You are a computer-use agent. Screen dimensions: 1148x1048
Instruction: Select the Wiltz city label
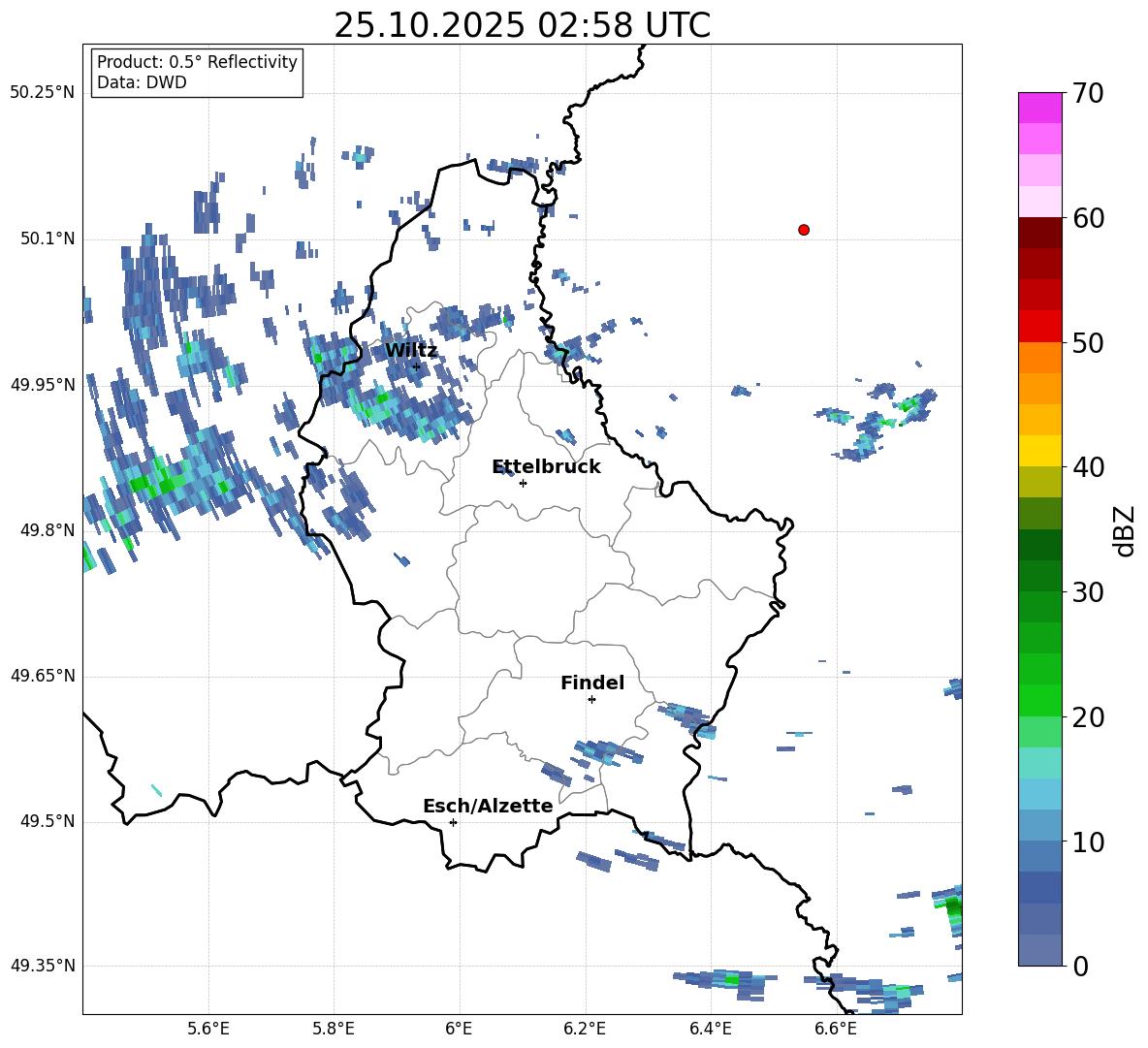pyautogui.click(x=411, y=351)
